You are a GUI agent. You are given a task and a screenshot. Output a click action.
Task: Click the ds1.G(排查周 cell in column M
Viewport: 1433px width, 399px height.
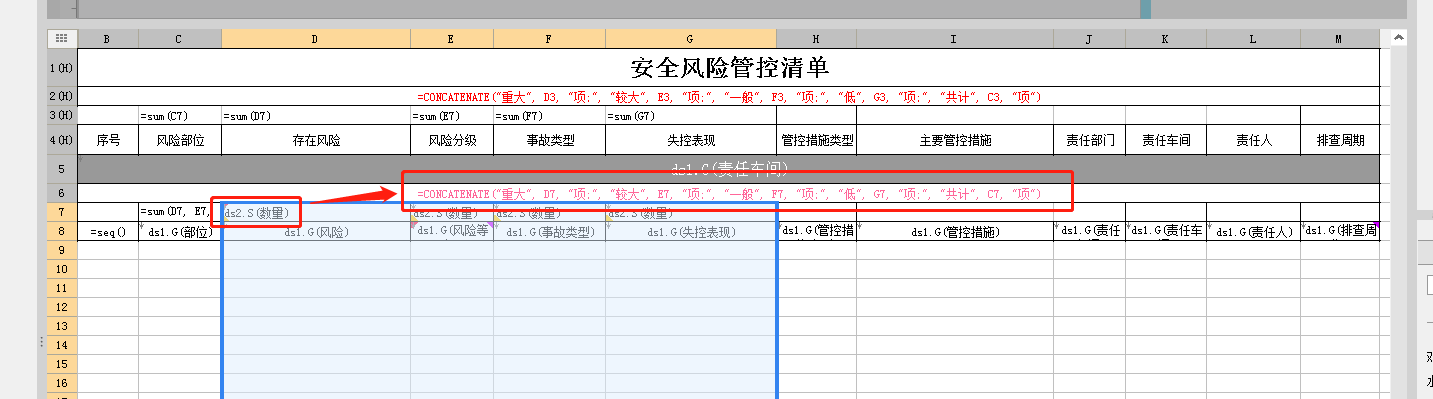tap(1340, 232)
